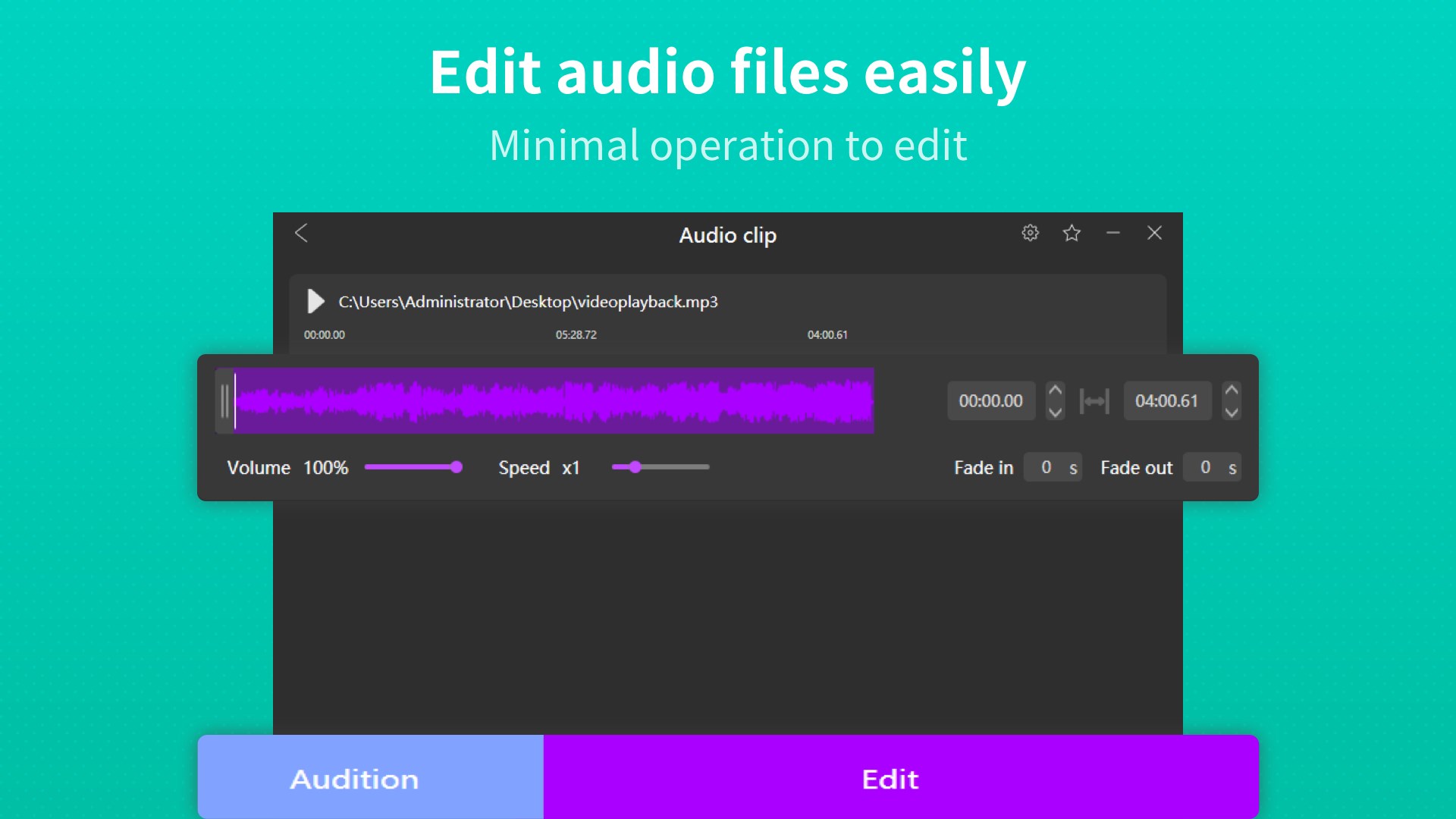The width and height of the screenshot is (1456, 819).
Task: Decrease start time with down arrow
Action: 1055,413
